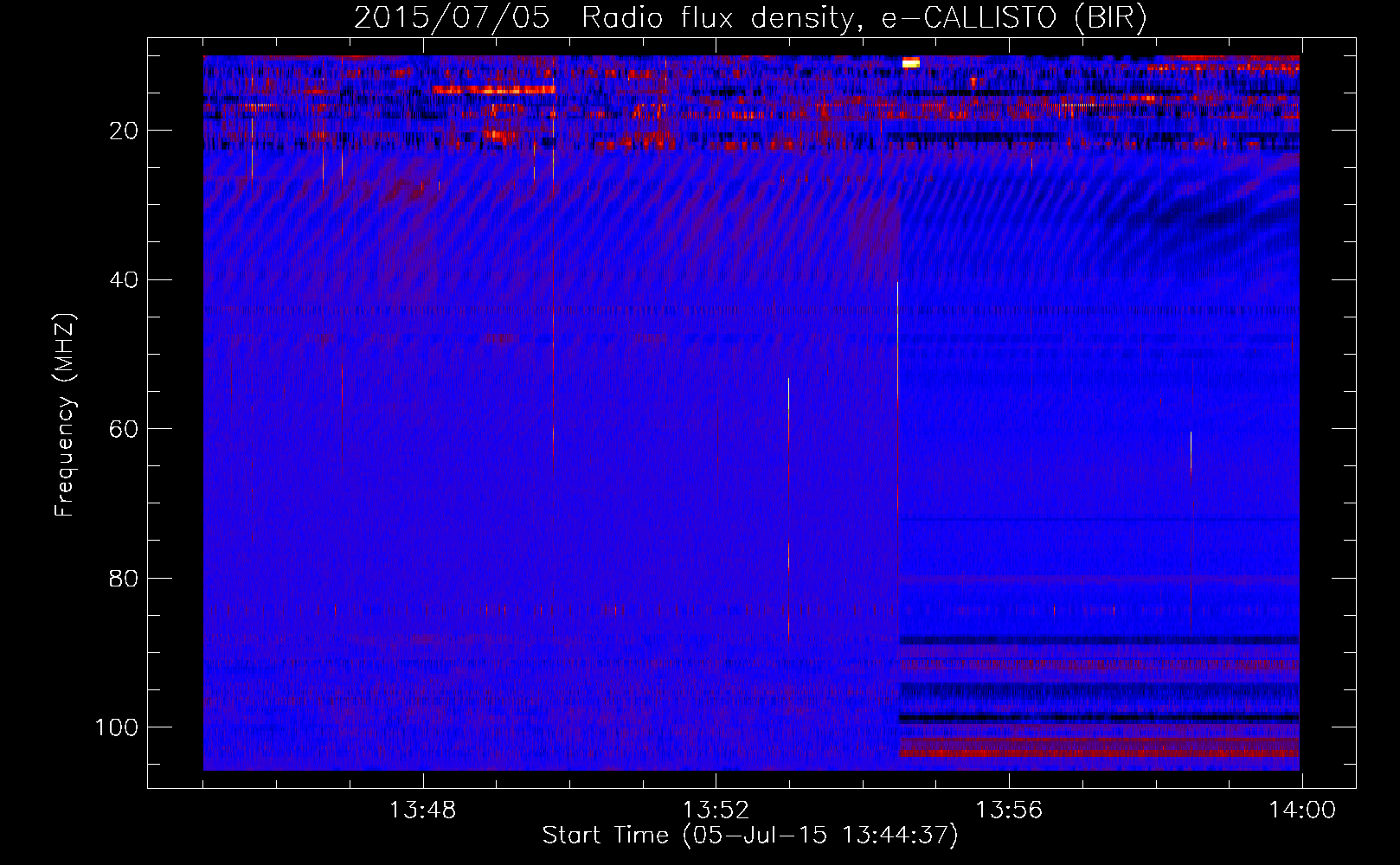Click the 13:48 time tick label
Image resolution: width=1400 pixels, height=865 pixels.
(422, 811)
